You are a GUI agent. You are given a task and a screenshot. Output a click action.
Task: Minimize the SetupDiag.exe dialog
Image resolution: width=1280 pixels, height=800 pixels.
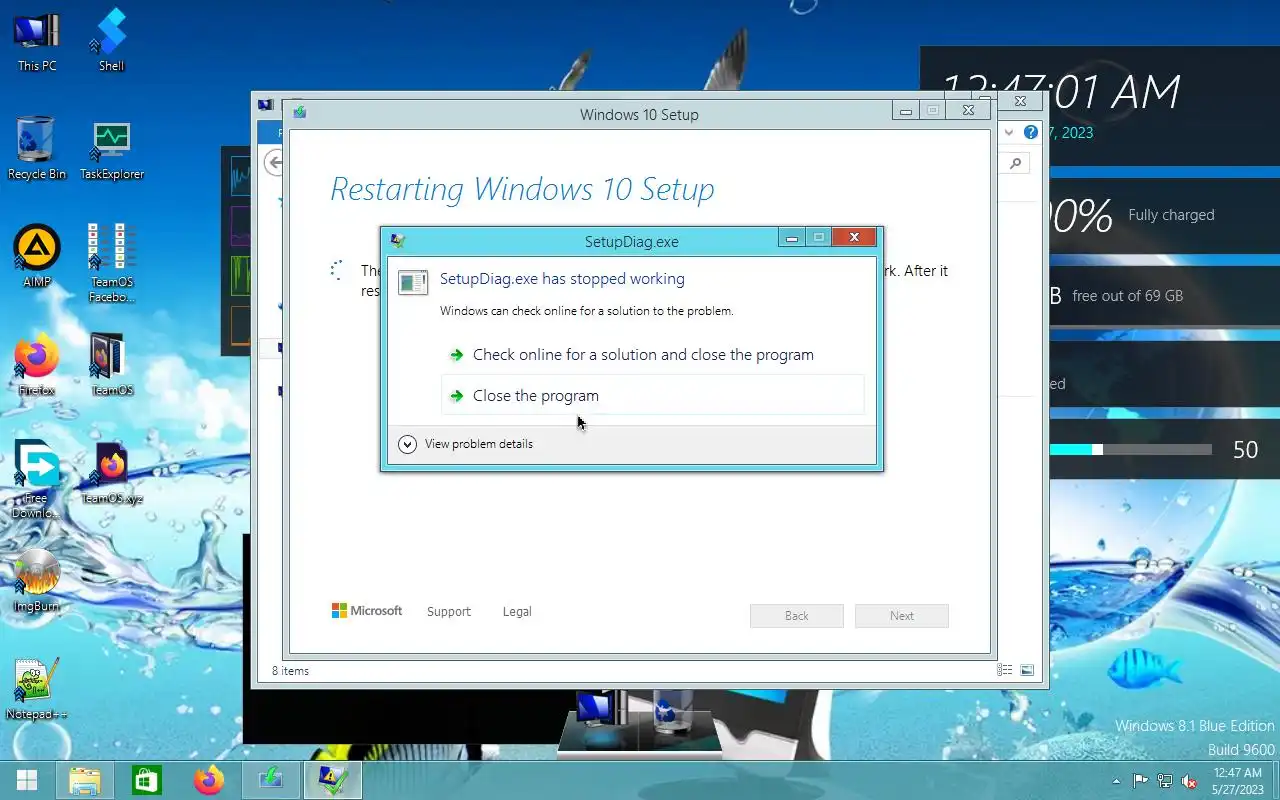pyautogui.click(x=792, y=238)
